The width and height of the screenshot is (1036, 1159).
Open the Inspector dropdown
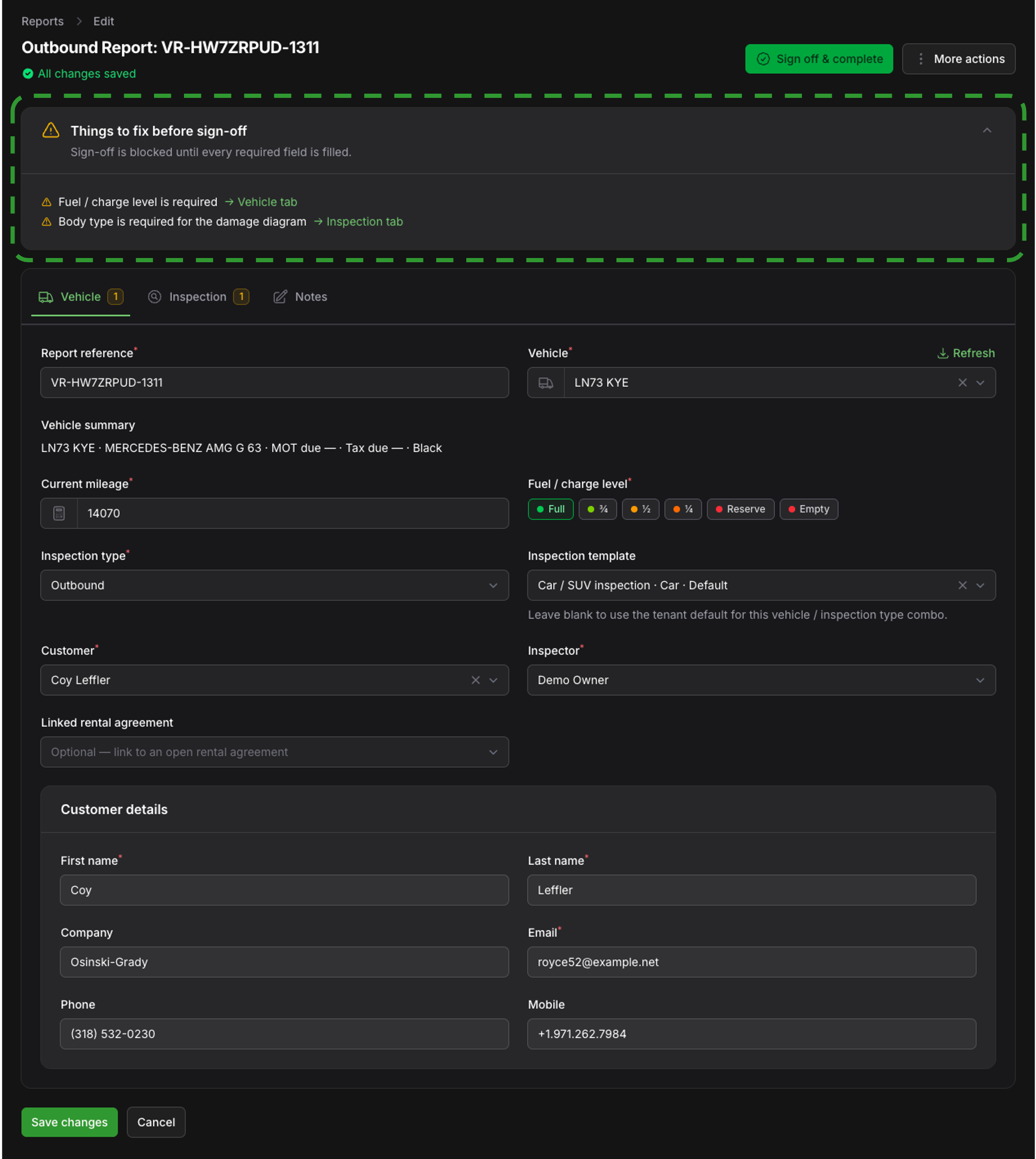(761, 679)
